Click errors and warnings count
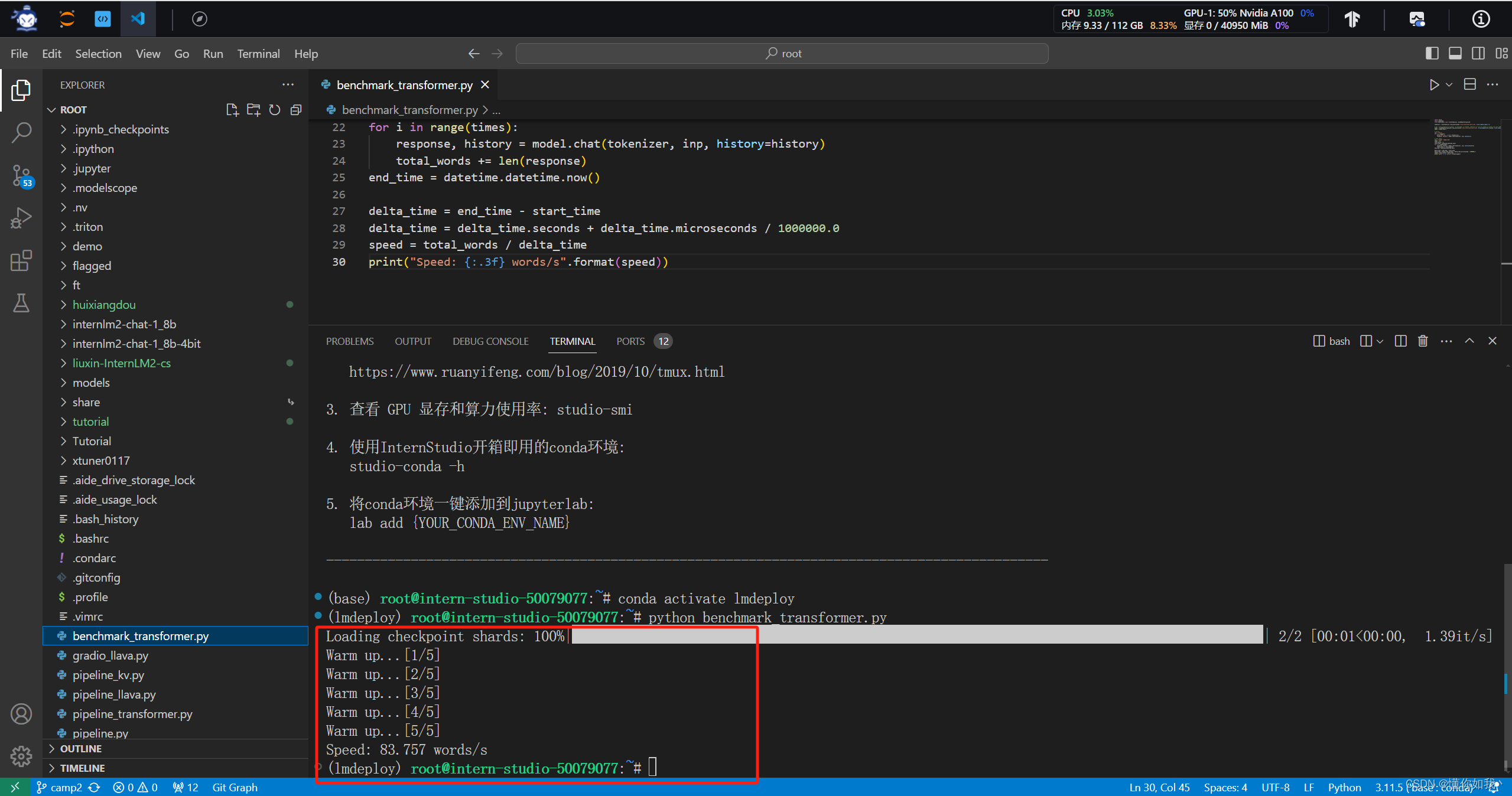Screen dimensions: 1512x796 (x=135, y=787)
